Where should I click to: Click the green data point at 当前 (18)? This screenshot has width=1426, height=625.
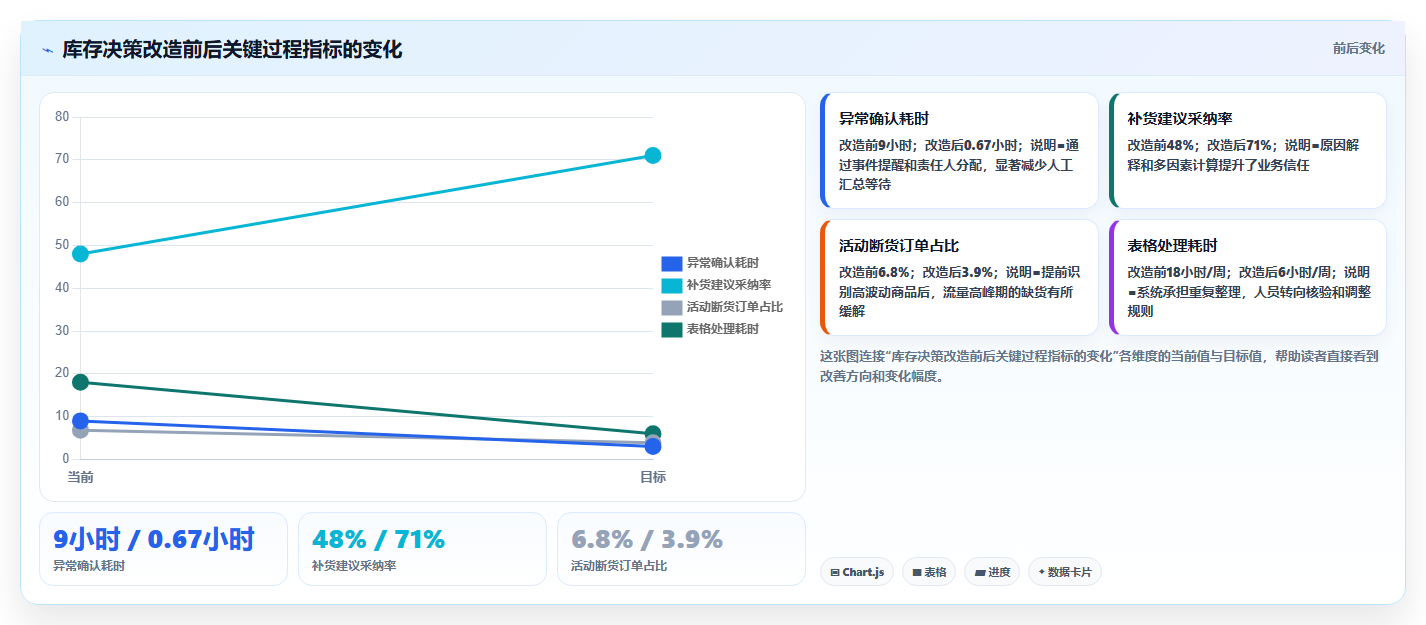[81, 382]
